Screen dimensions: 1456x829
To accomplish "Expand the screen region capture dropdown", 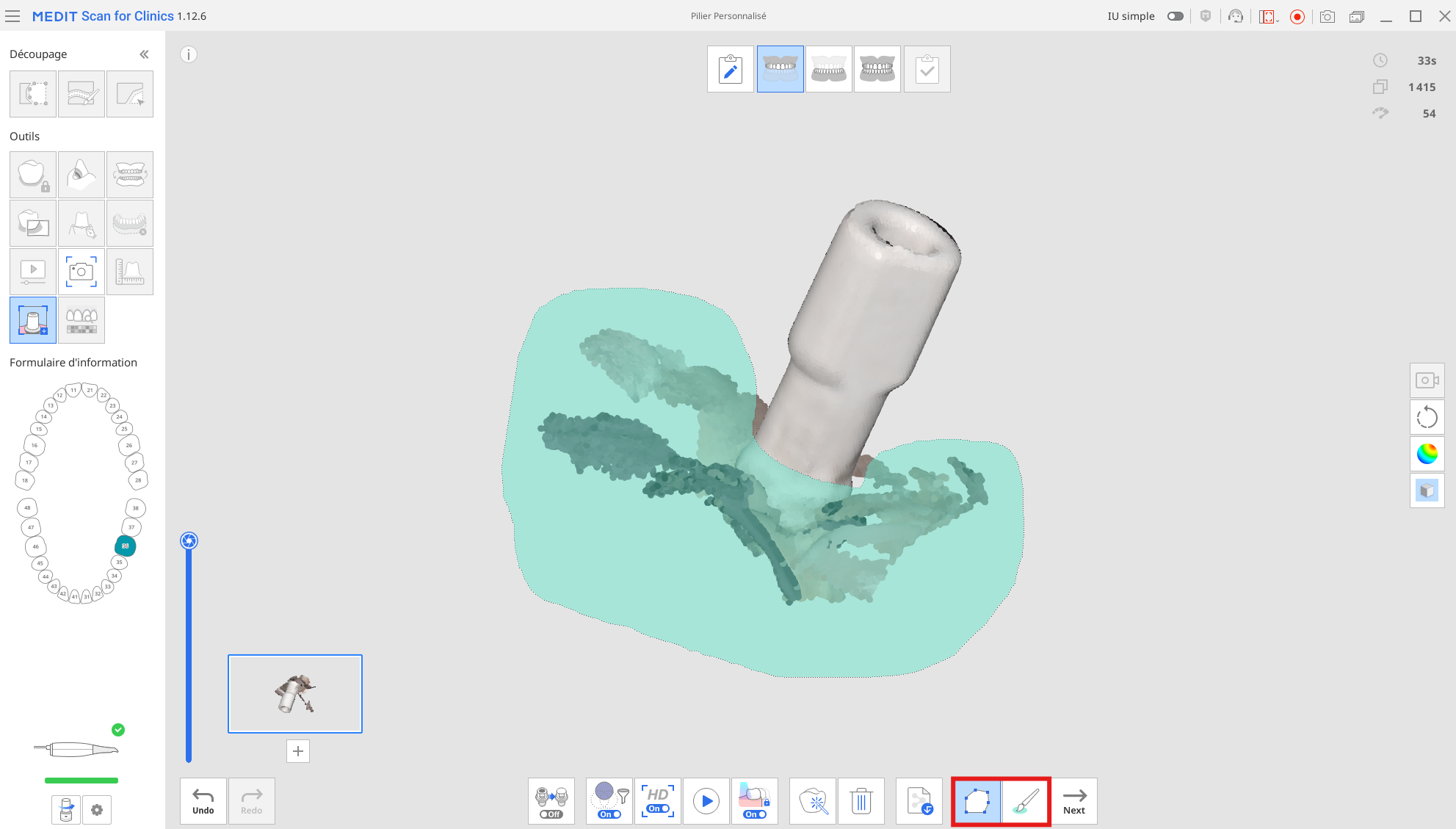I will coord(1278,20).
